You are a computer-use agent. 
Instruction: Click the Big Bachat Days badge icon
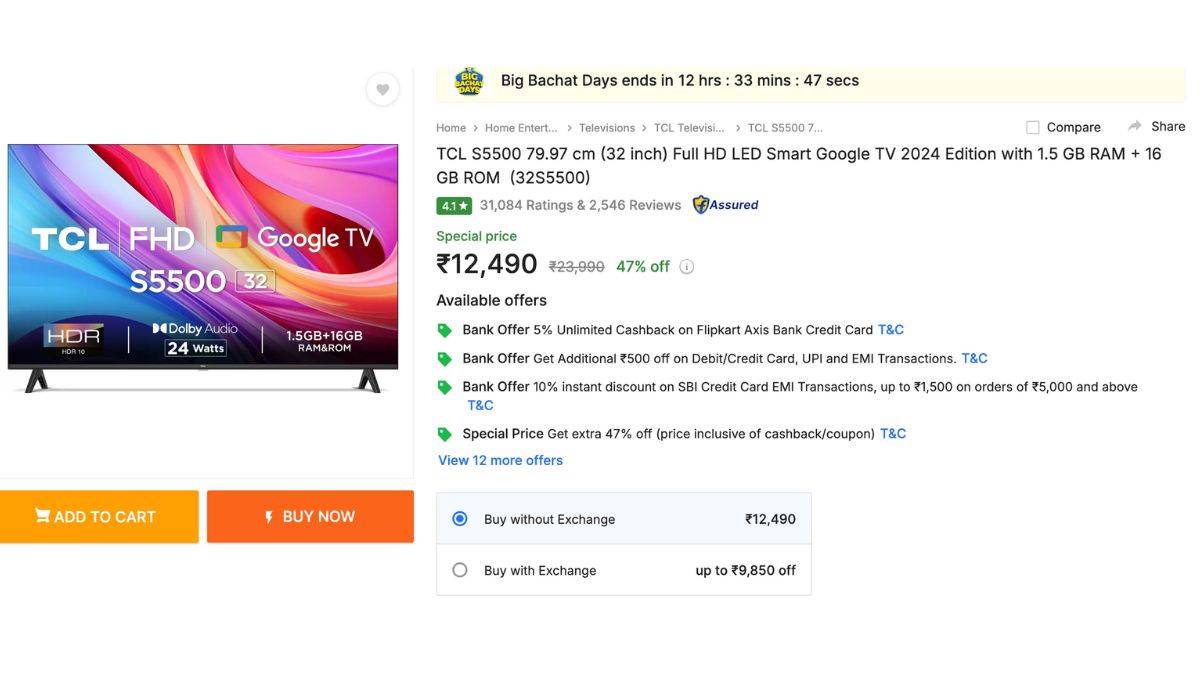pos(468,81)
